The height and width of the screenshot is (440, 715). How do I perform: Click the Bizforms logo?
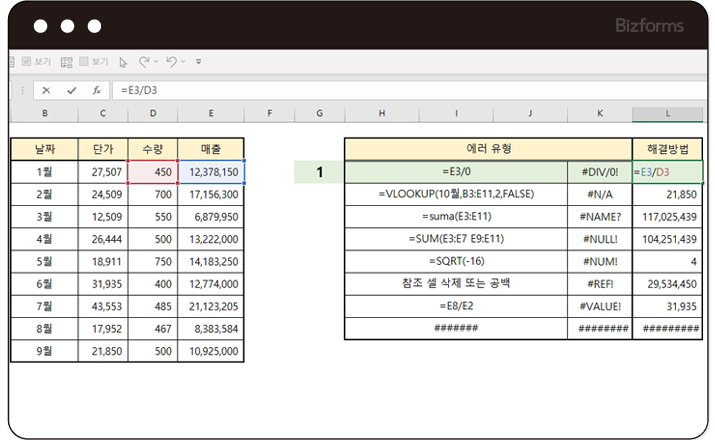652,26
